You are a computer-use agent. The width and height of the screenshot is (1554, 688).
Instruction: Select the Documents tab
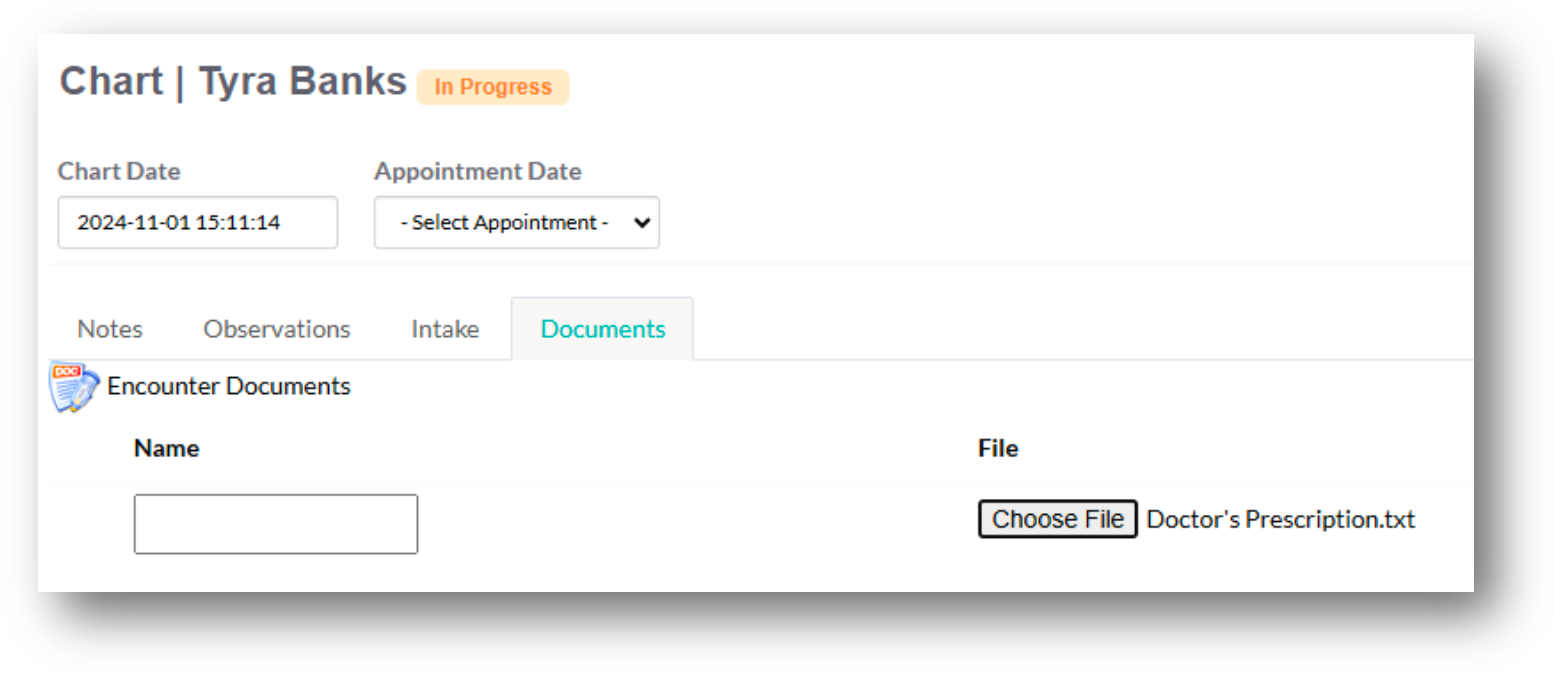[x=603, y=329]
